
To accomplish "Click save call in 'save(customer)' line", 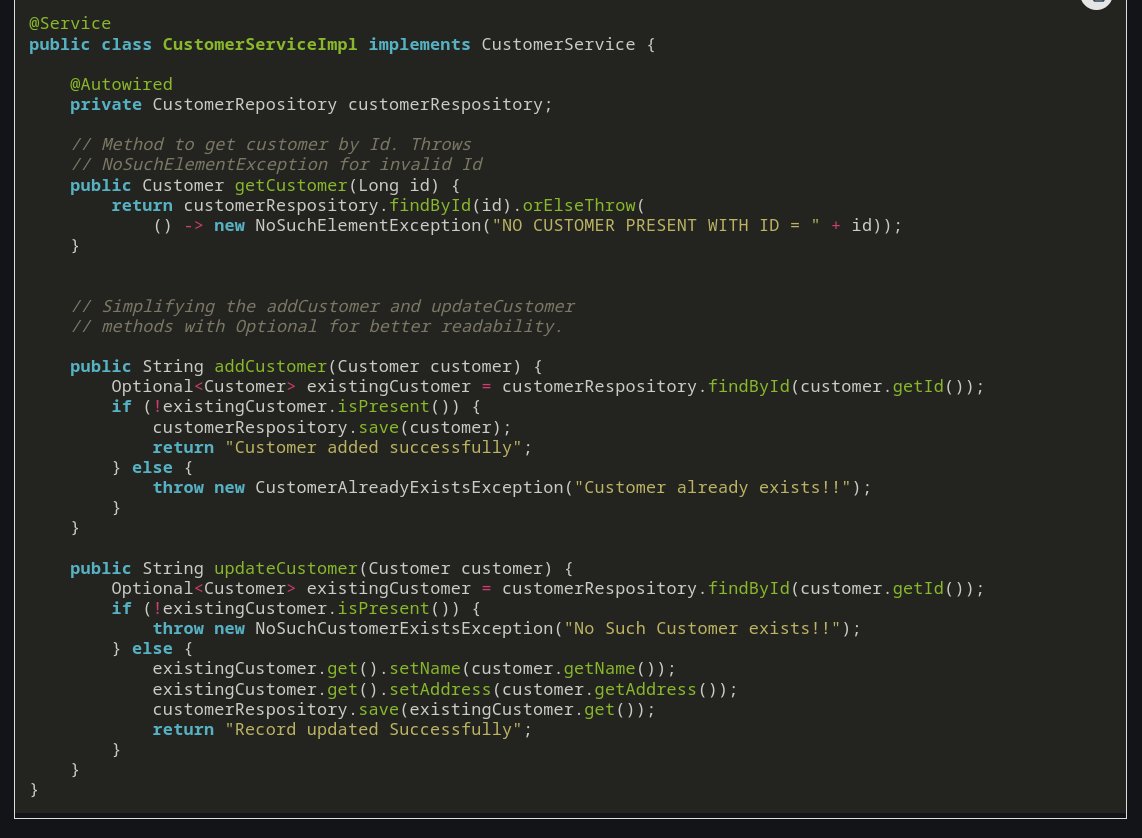I will (x=379, y=427).
